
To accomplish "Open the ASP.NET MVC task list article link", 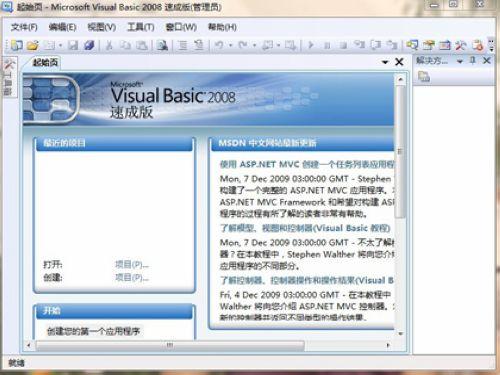I will (x=307, y=164).
